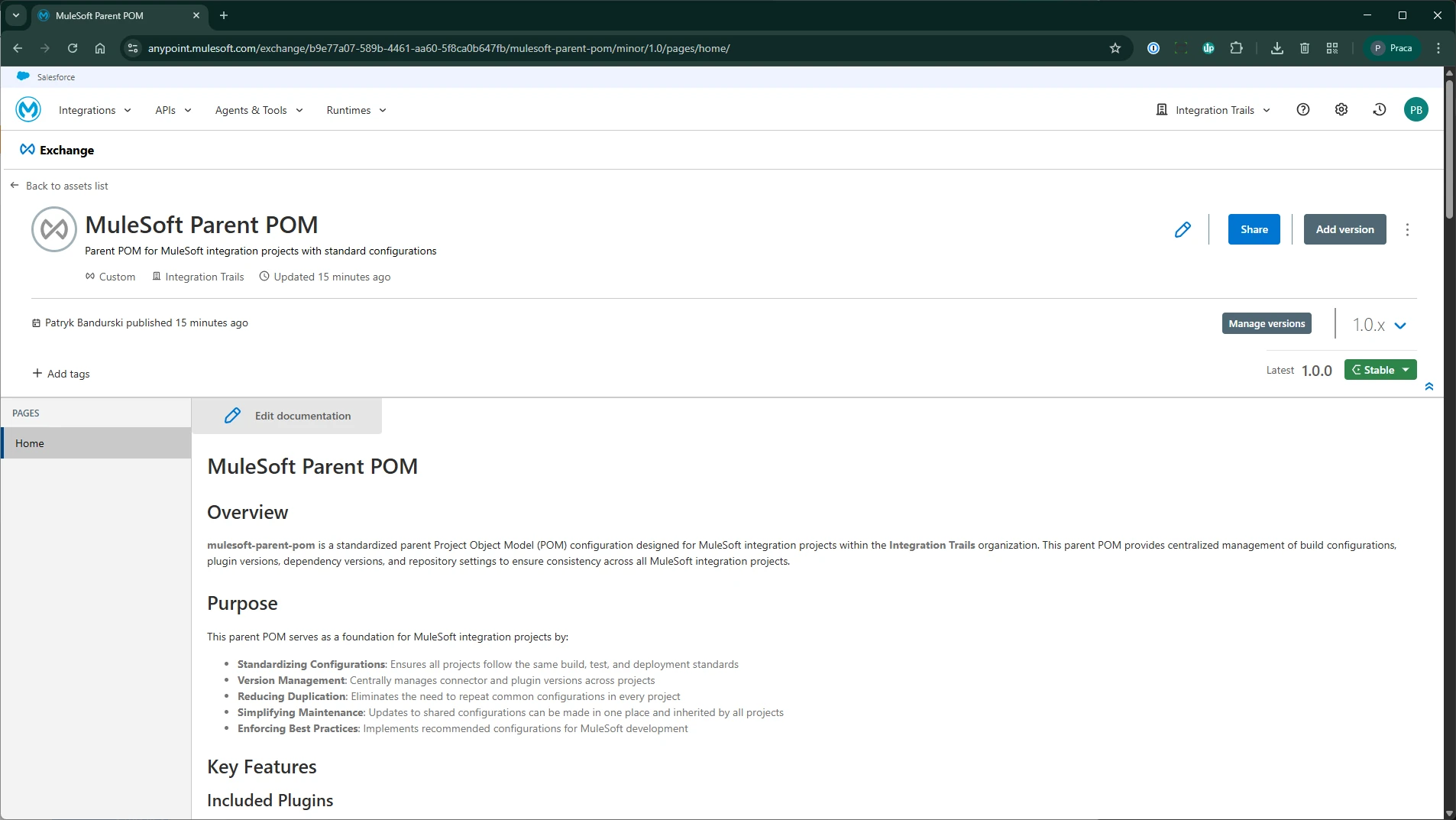Open the tab search dropdown arrow
Image resolution: width=1456 pixels, height=820 pixels.
(16, 15)
